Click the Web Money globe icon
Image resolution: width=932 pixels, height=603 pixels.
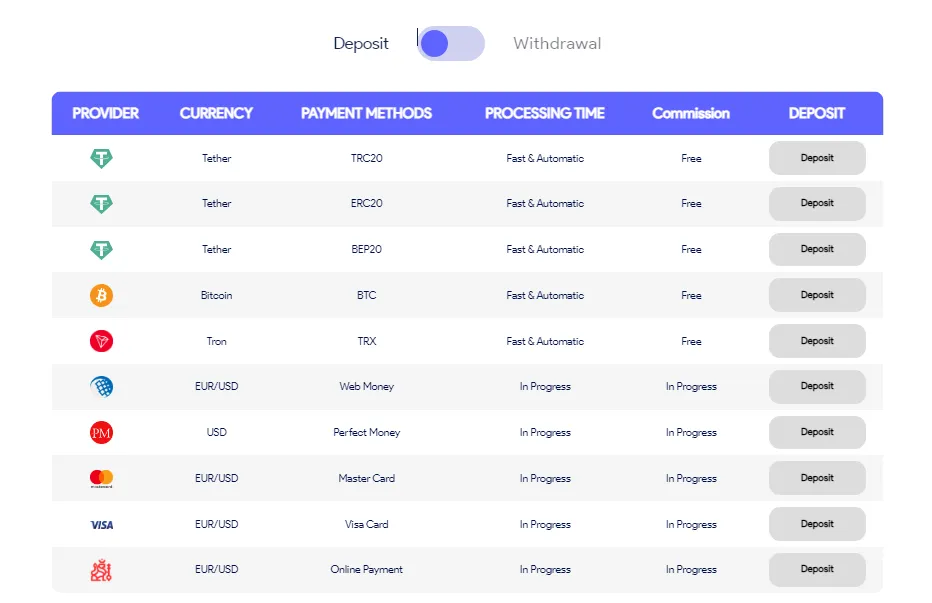point(101,386)
